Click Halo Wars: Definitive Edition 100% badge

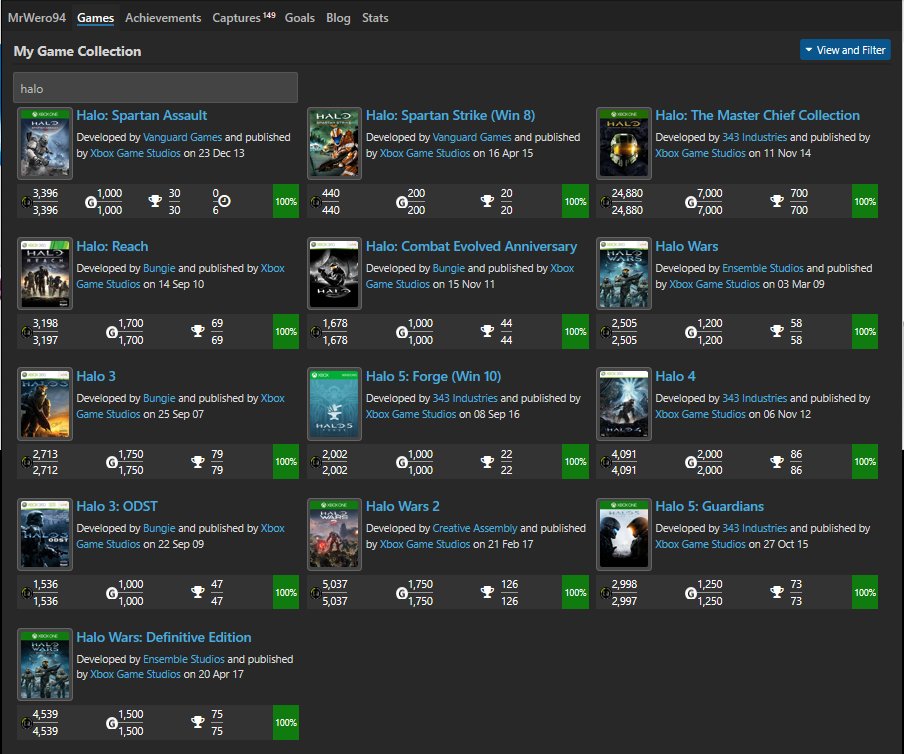click(286, 722)
